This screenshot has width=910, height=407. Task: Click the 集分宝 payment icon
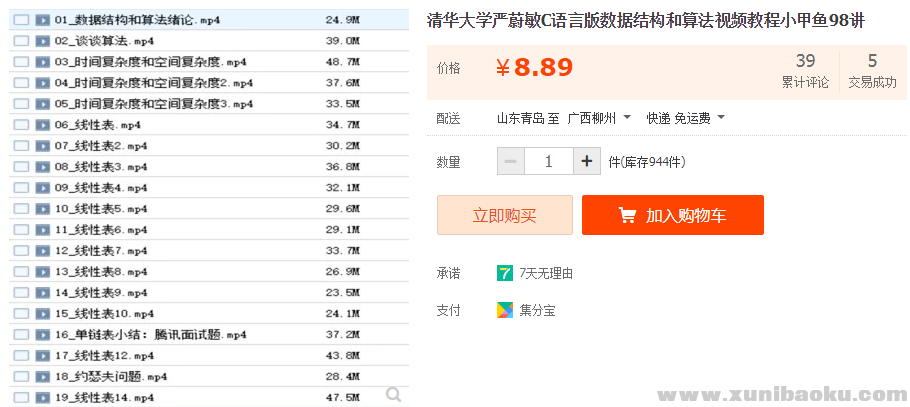pyautogui.click(x=505, y=310)
